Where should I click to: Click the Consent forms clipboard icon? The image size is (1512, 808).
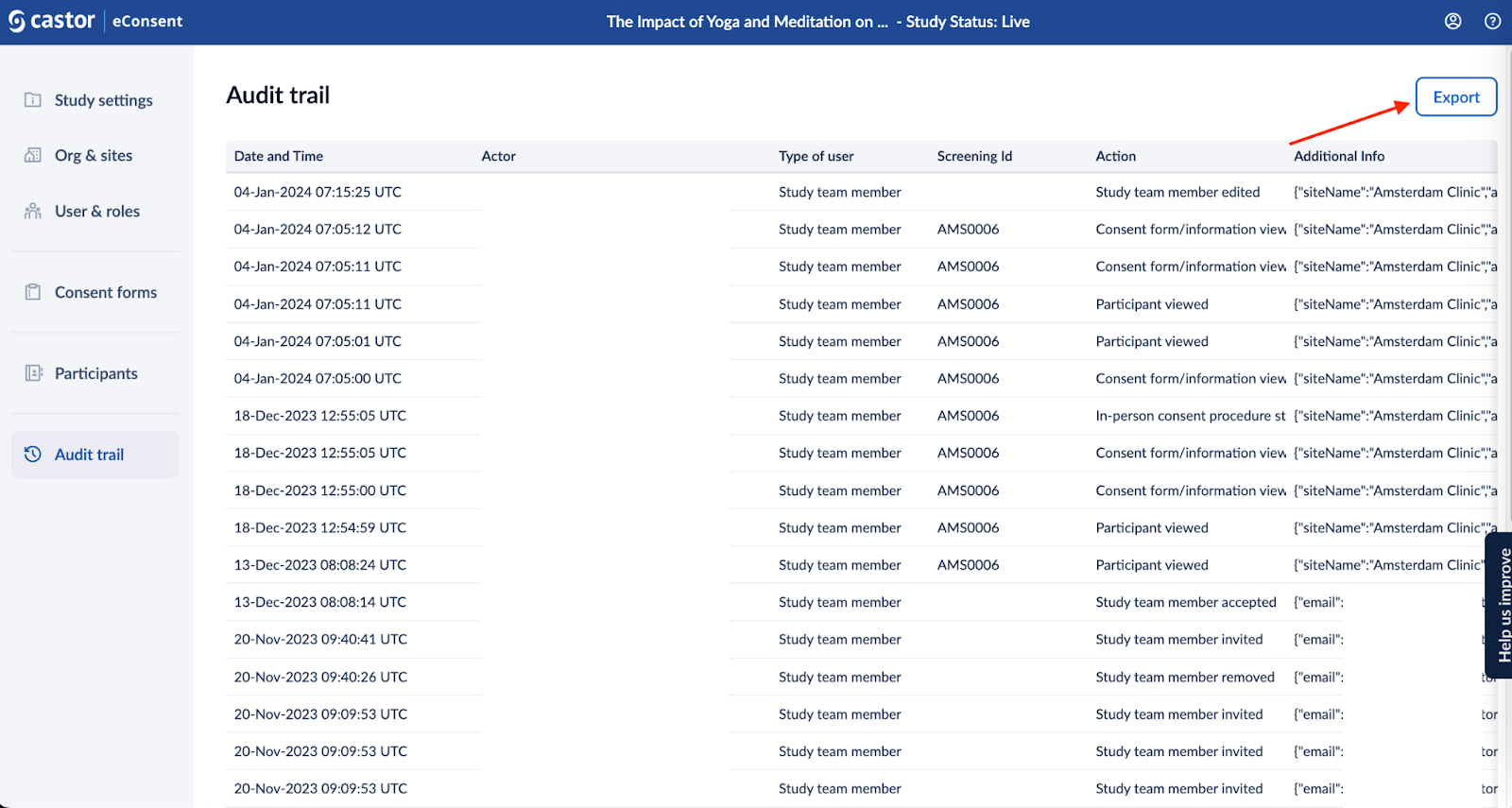(33, 292)
